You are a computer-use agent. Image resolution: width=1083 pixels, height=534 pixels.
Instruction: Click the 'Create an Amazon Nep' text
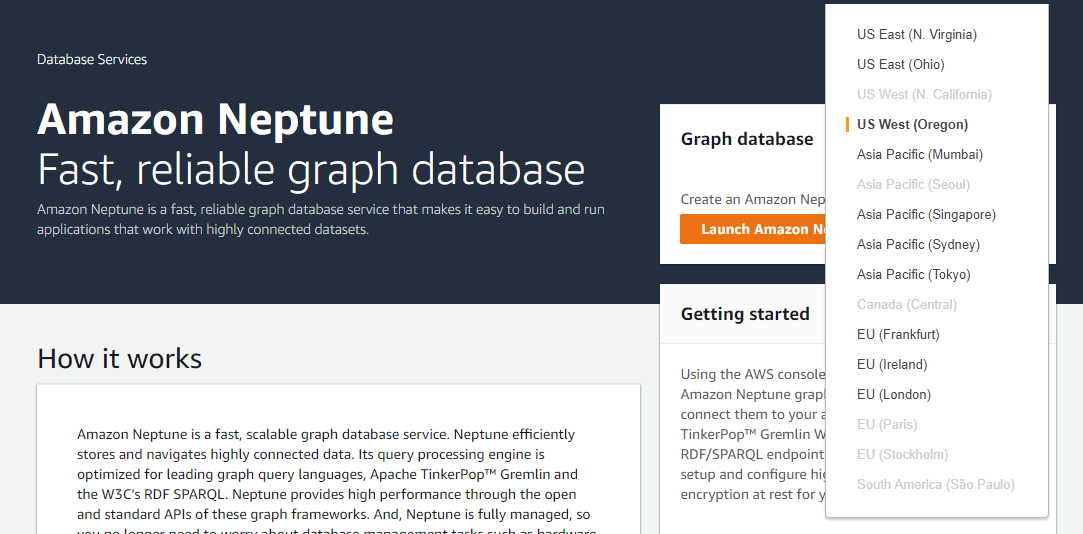753,200
